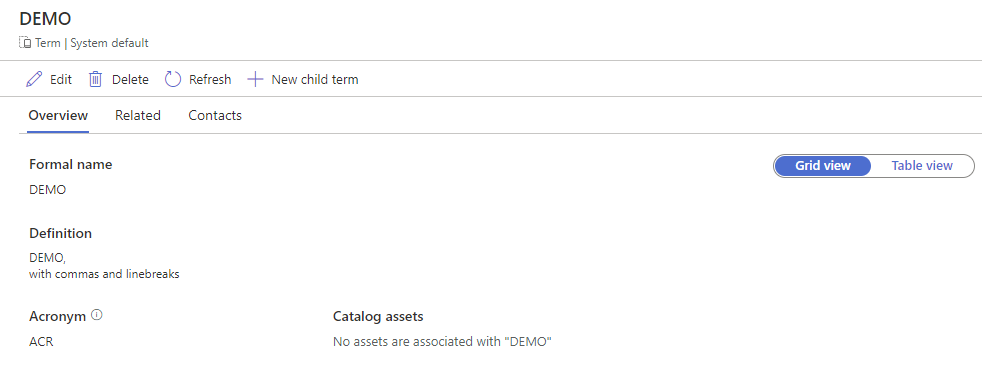982x382 pixels.
Task: Switch to Table view
Action: click(x=922, y=166)
